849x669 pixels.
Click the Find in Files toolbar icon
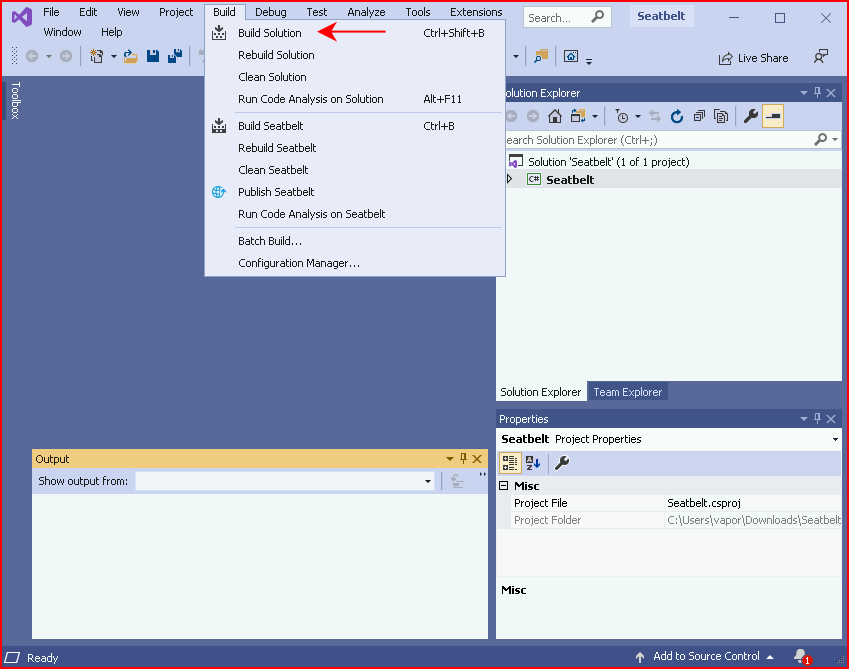[x=540, y=56]
